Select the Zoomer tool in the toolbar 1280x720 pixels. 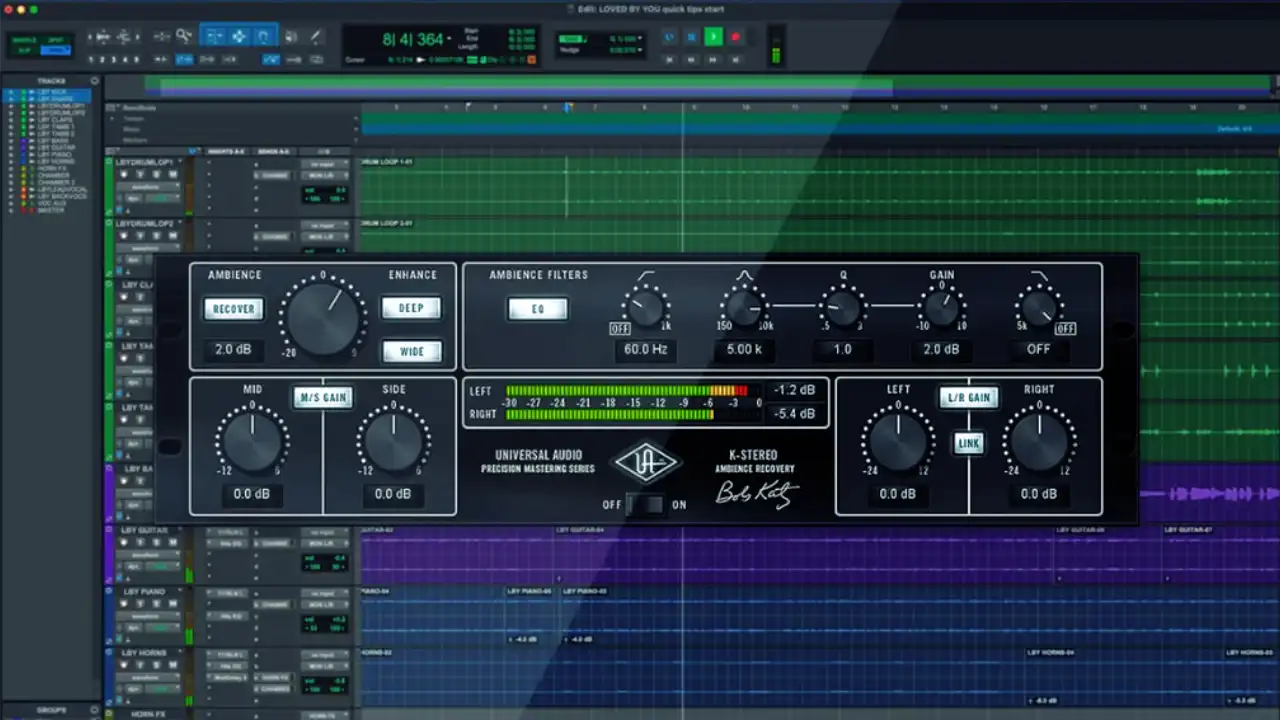click(x=183, y=36)
